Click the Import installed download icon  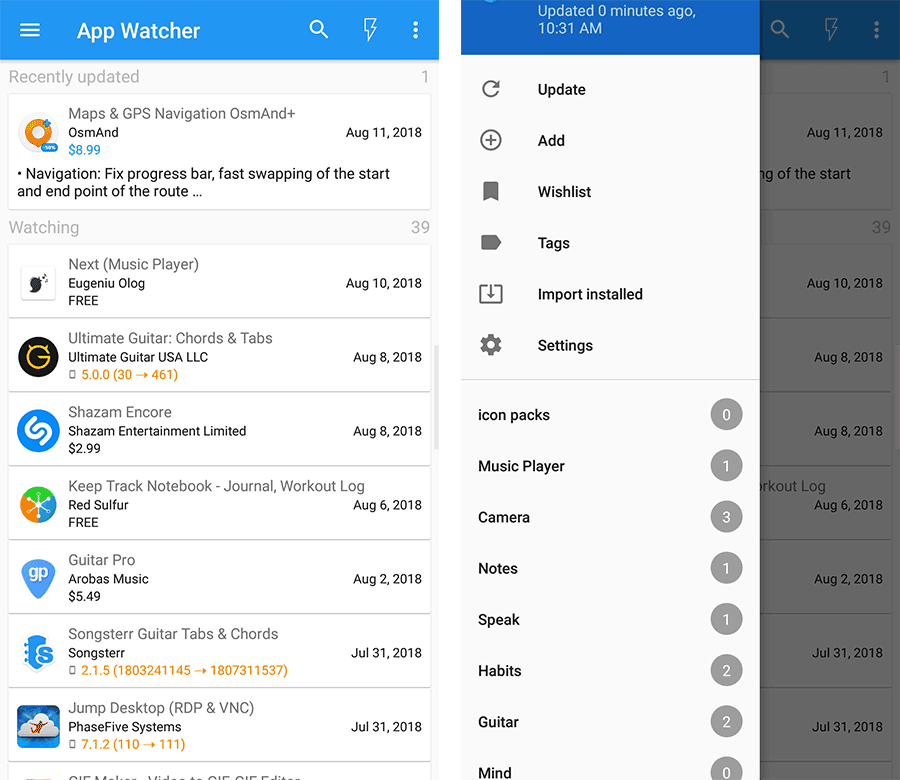pos(491,294)
